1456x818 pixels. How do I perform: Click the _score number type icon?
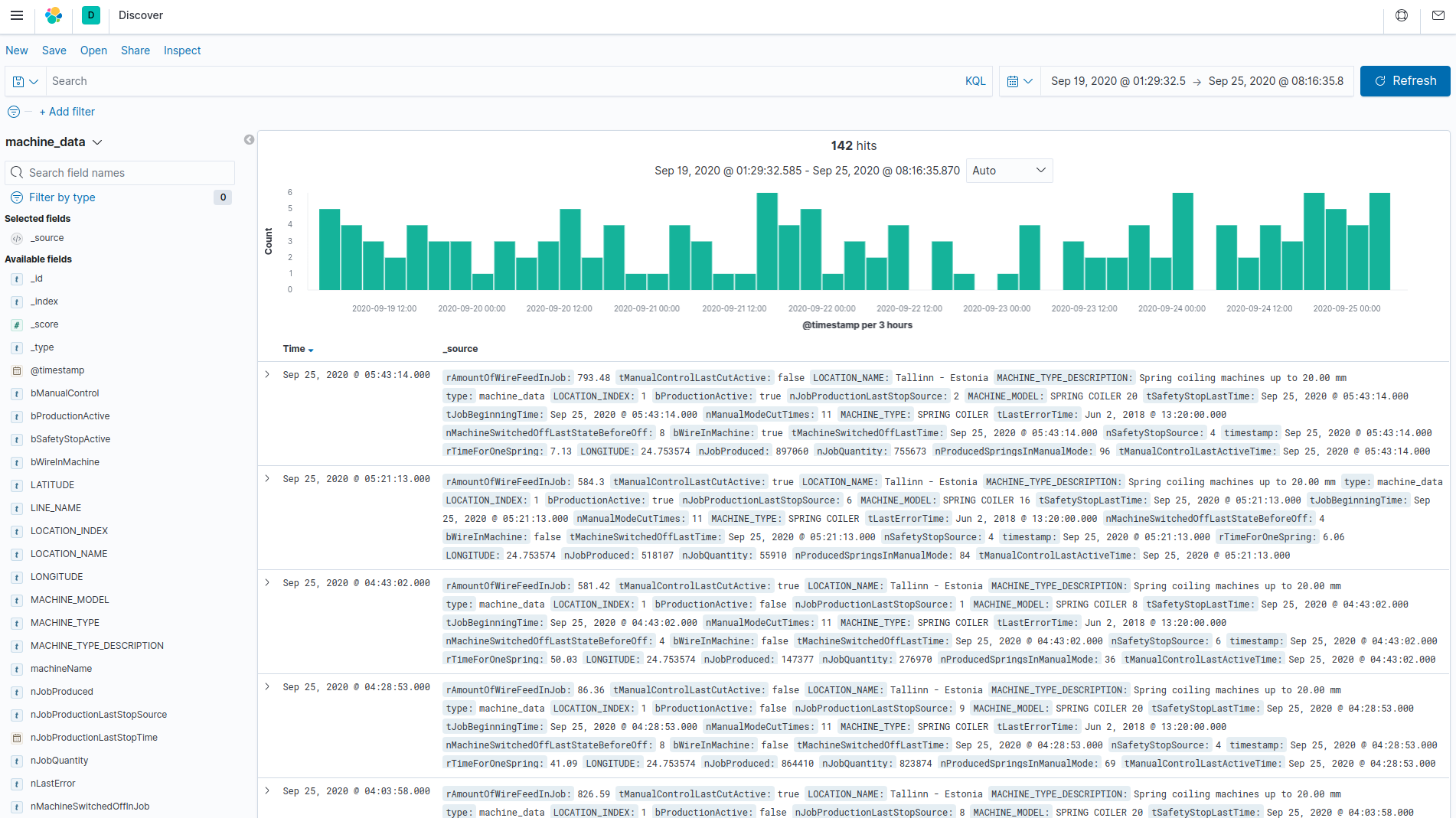click(17, 325)
